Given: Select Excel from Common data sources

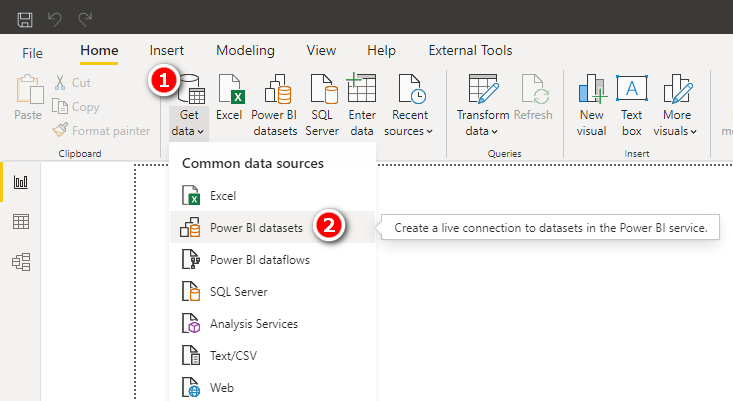Looking at the screenshot, I should 273,195.
